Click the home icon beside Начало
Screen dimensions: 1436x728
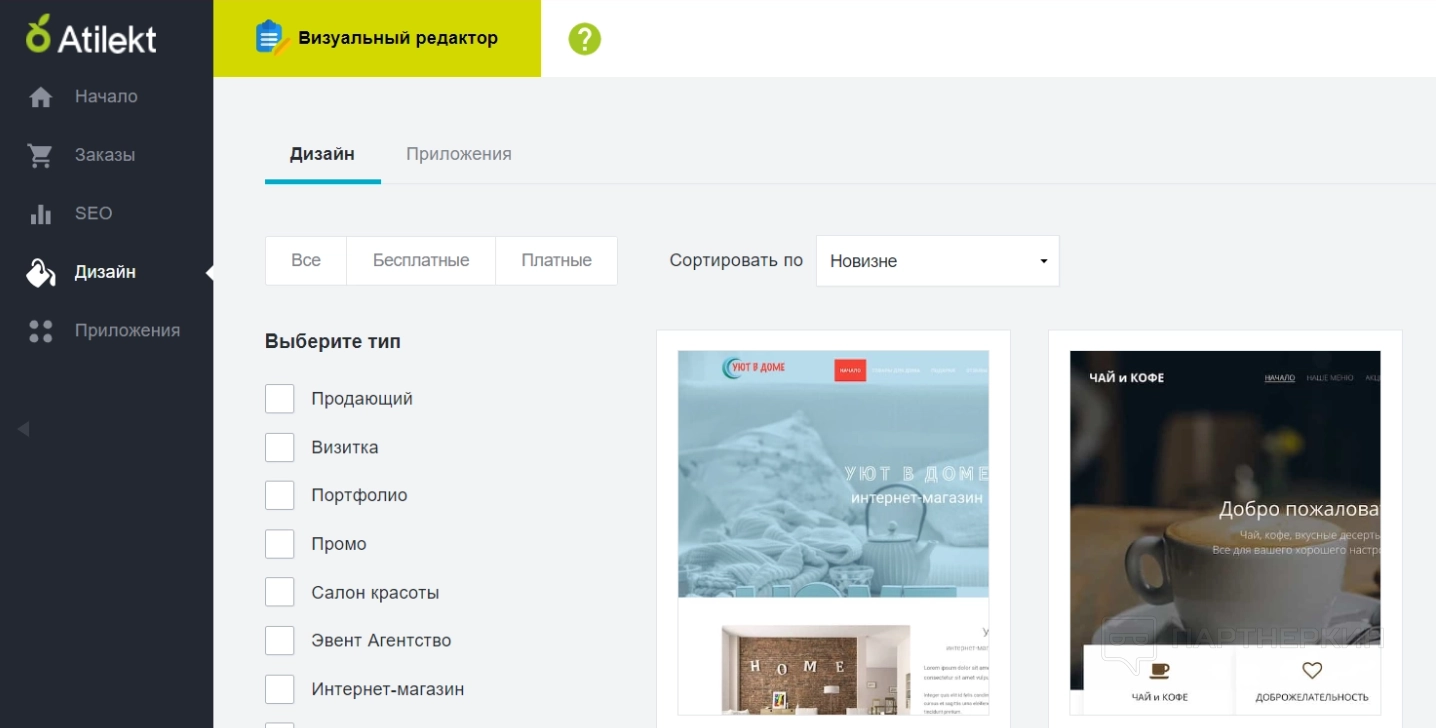40,97
